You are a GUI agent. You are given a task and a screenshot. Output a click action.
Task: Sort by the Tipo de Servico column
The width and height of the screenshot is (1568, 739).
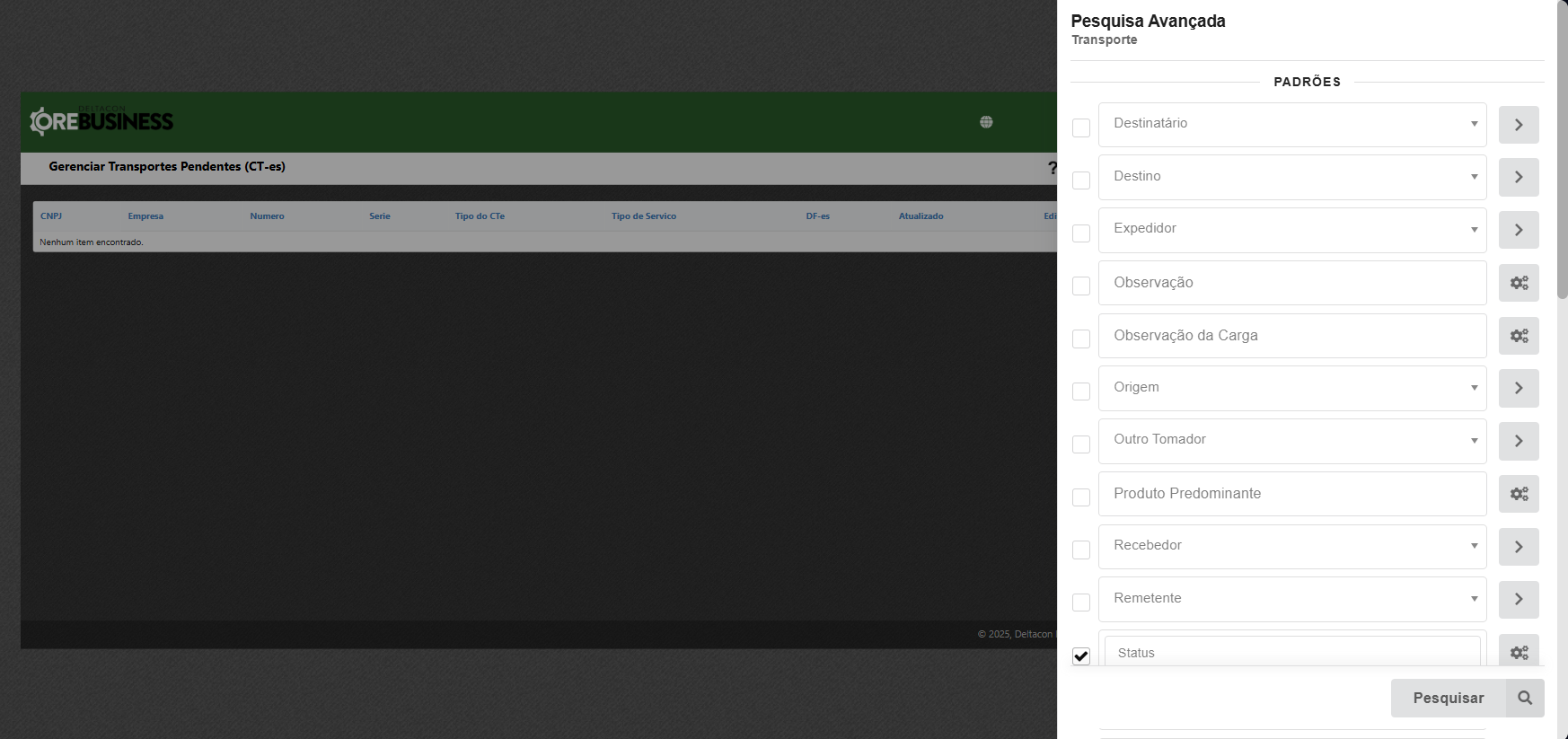click(643, 216)
